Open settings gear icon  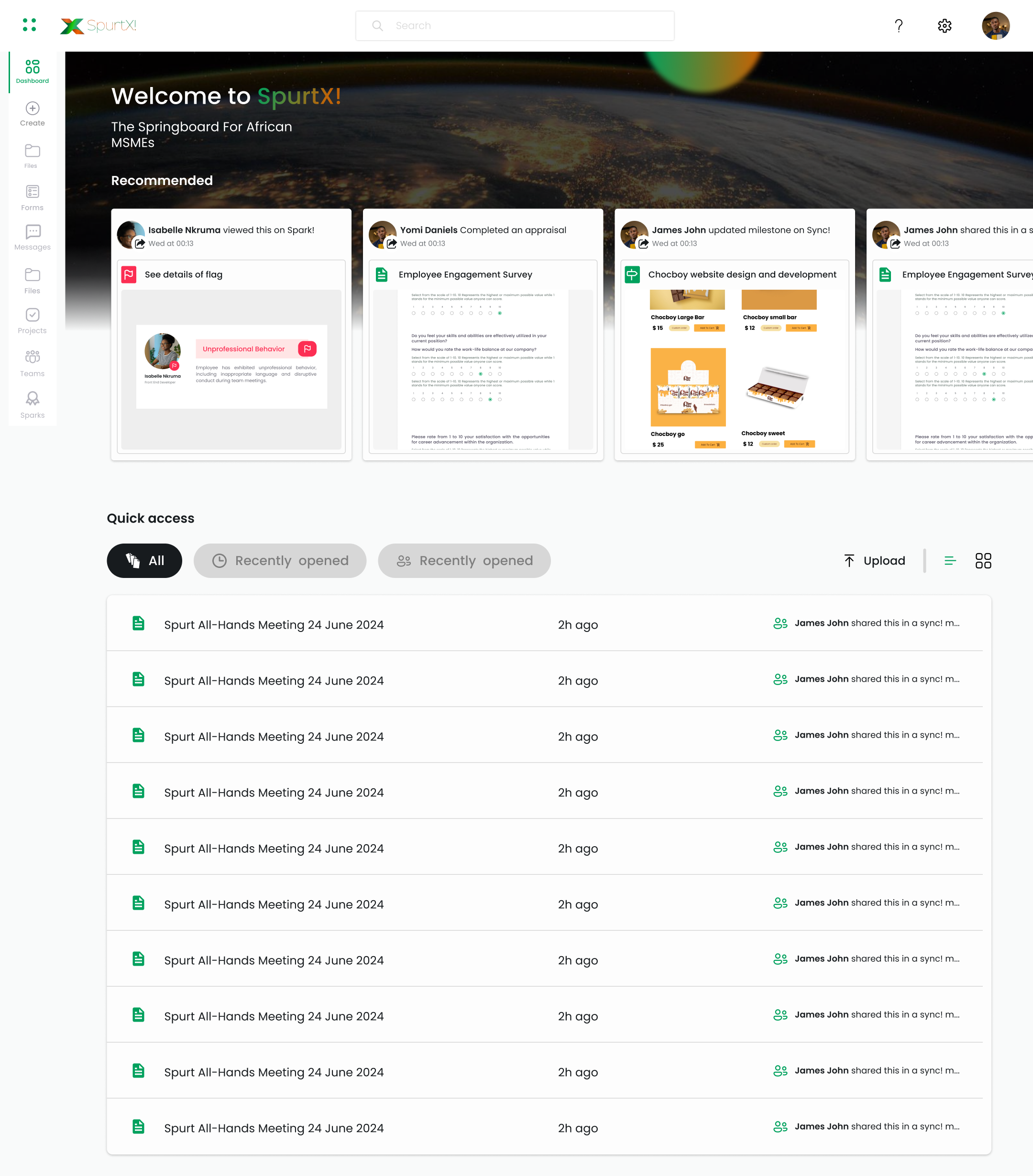(x=945, y=25)
